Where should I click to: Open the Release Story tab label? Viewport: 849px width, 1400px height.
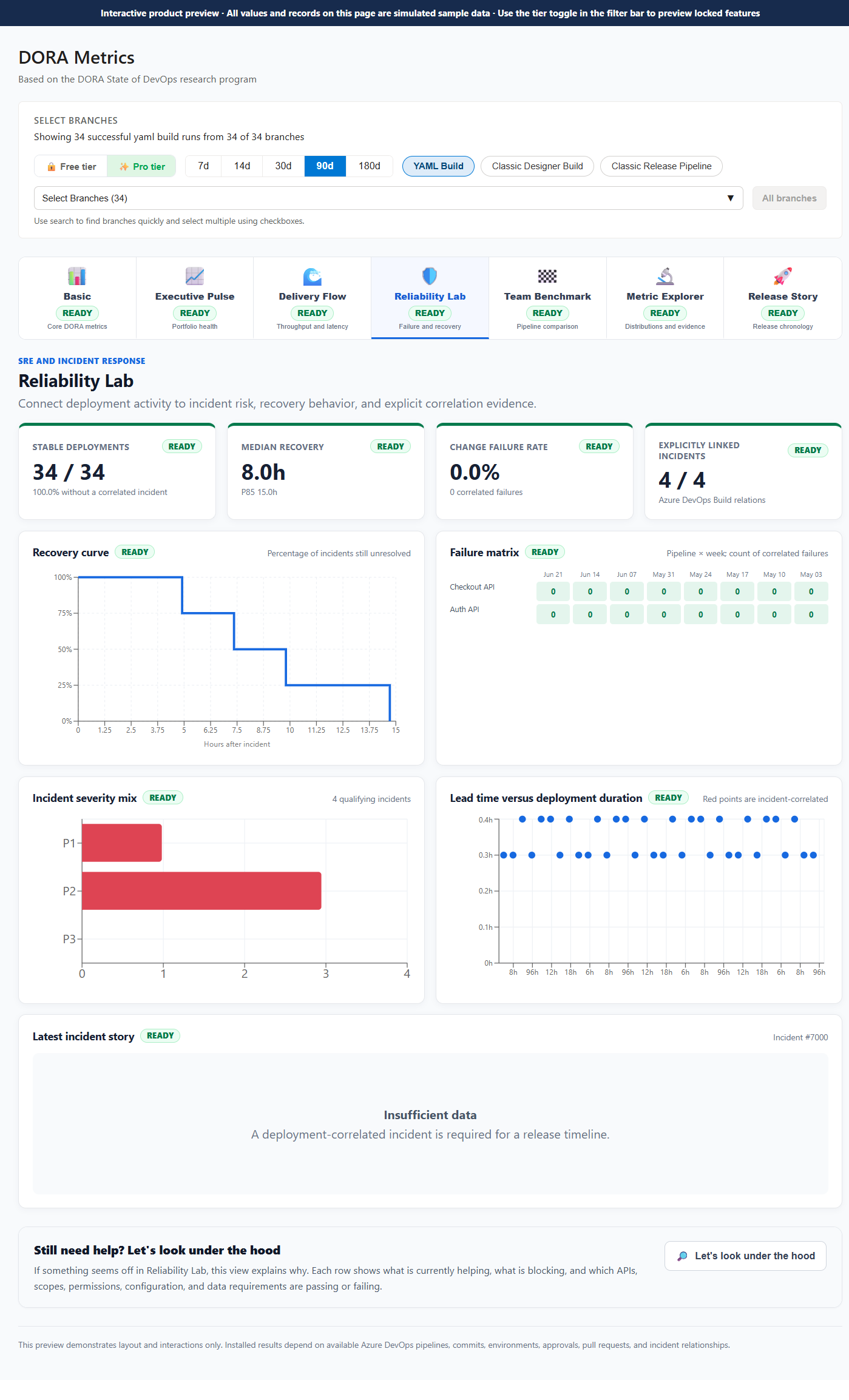click(783, 297)
